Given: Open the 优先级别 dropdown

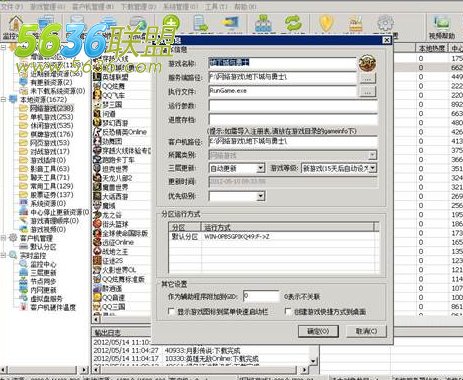Looking at the screenshot, I should click(261, 196).
